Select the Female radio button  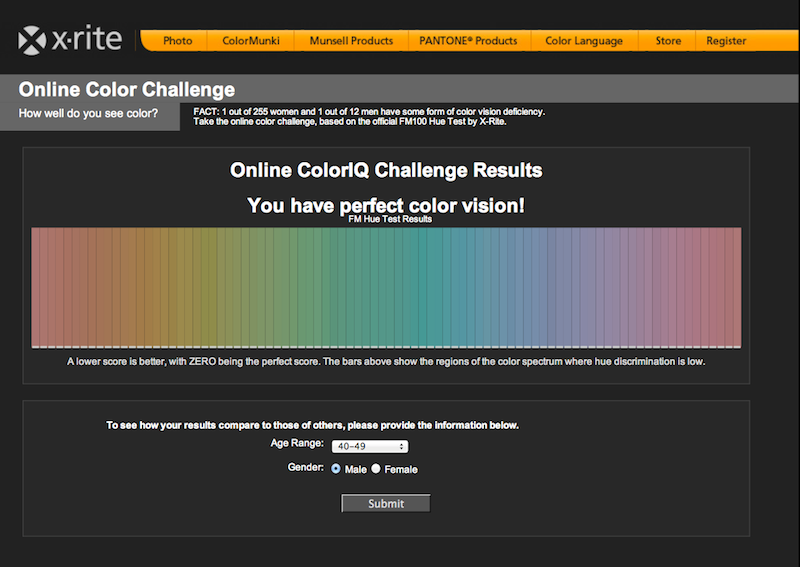pyautogui.click(x=376, y=469)
